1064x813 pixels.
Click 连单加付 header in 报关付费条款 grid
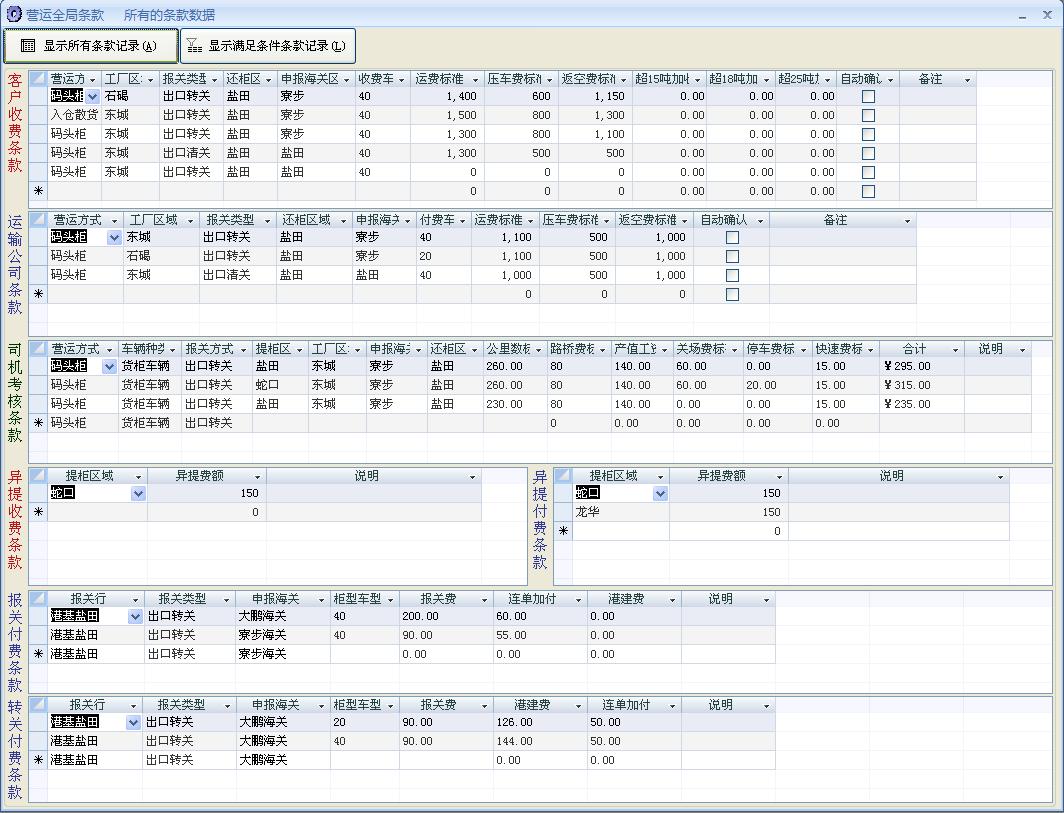(539, 599)
